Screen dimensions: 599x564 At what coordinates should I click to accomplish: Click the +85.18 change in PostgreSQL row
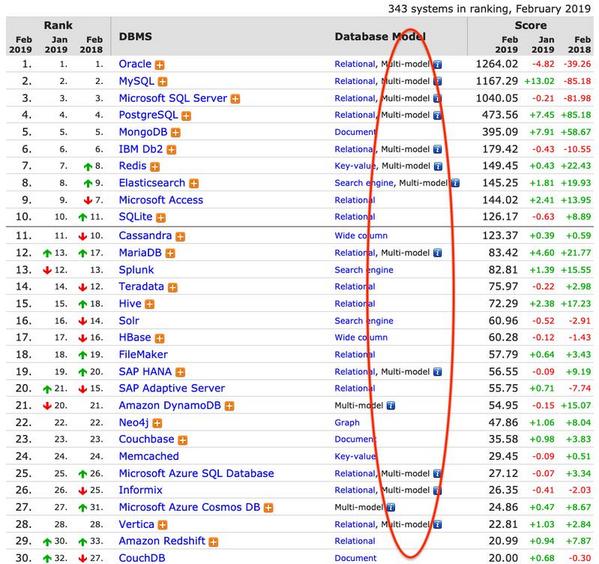pos(576,115)
